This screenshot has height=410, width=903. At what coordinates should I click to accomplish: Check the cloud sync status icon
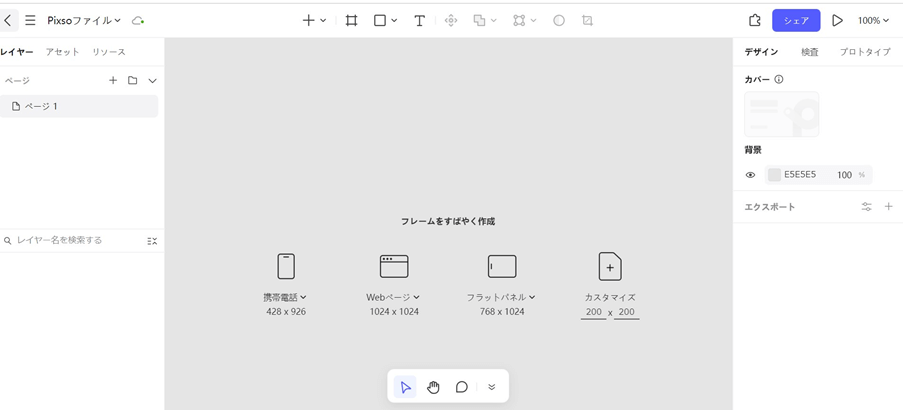click(138, 21)
